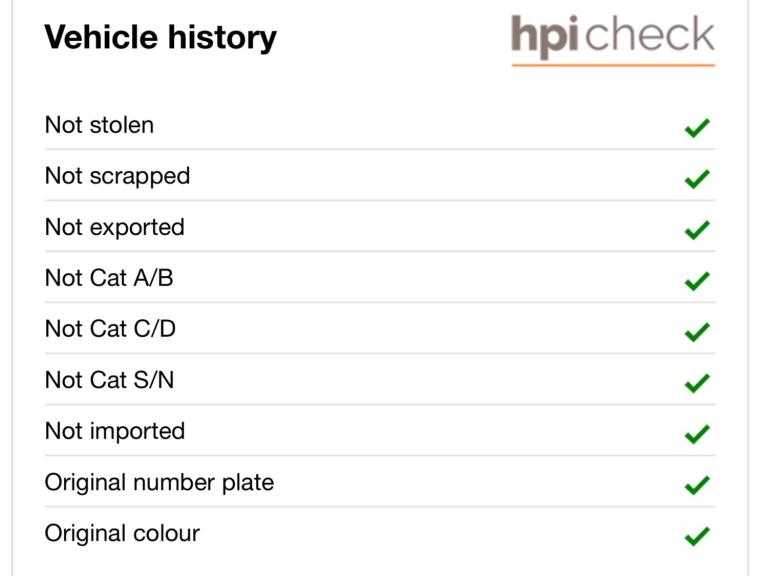Select the Original colour label
Viewport: 768px width, 576px height.
122,533
